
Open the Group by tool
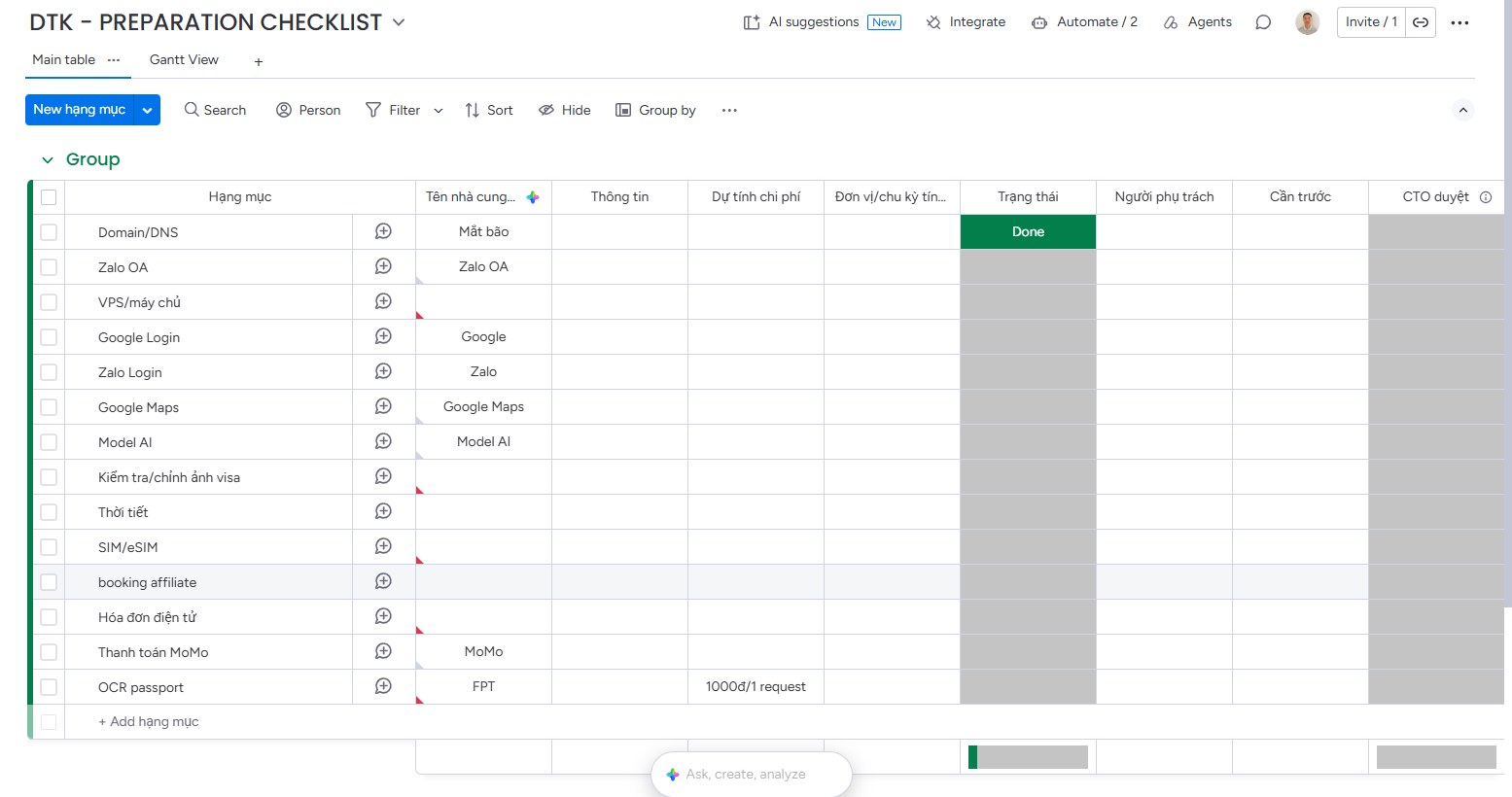pos(655,110)
